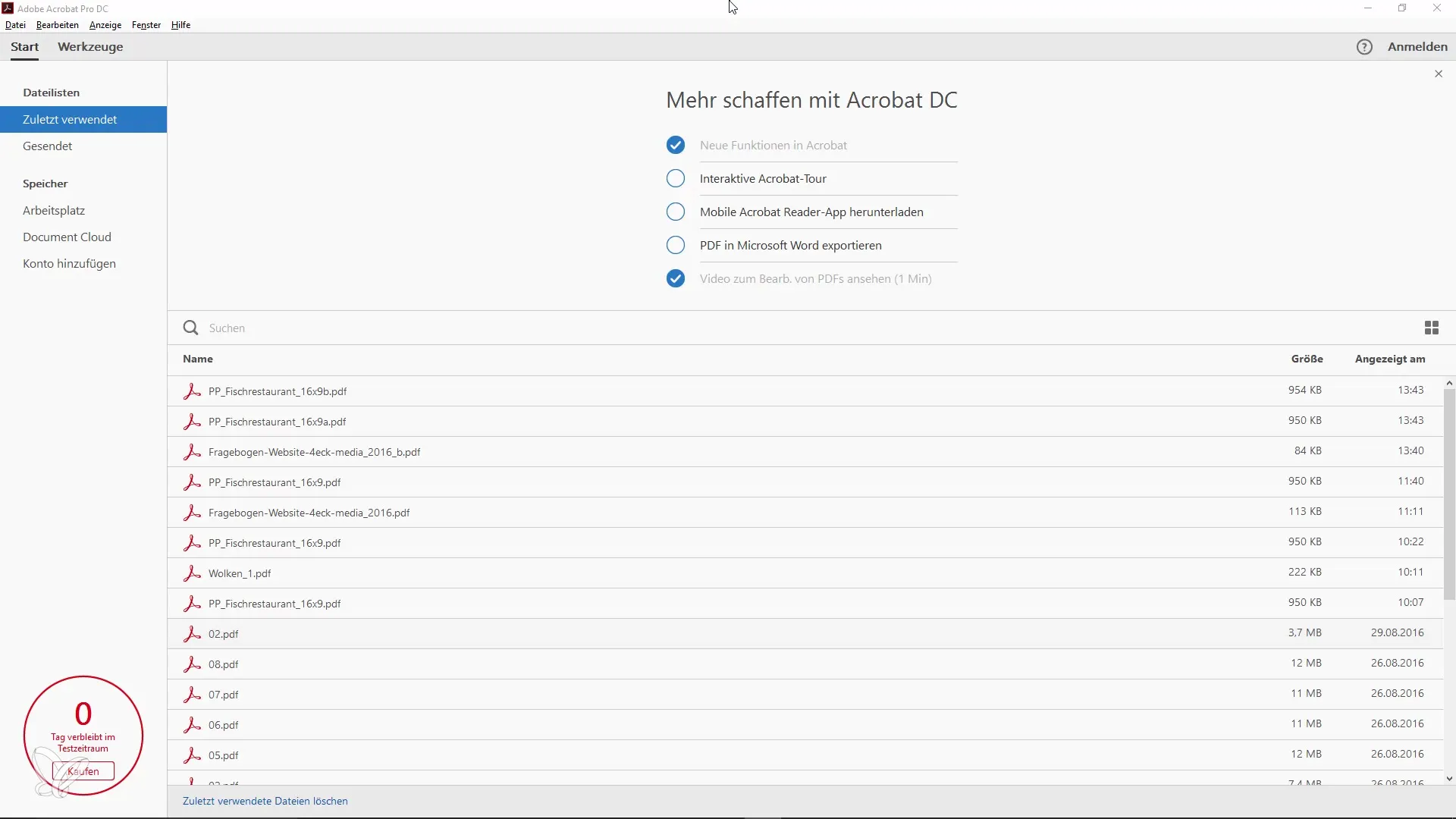Click Adobe Acrobat logo in title bar
Image resolution: width=1456 pixels, height=819 pixels.
tap(8, 8)
